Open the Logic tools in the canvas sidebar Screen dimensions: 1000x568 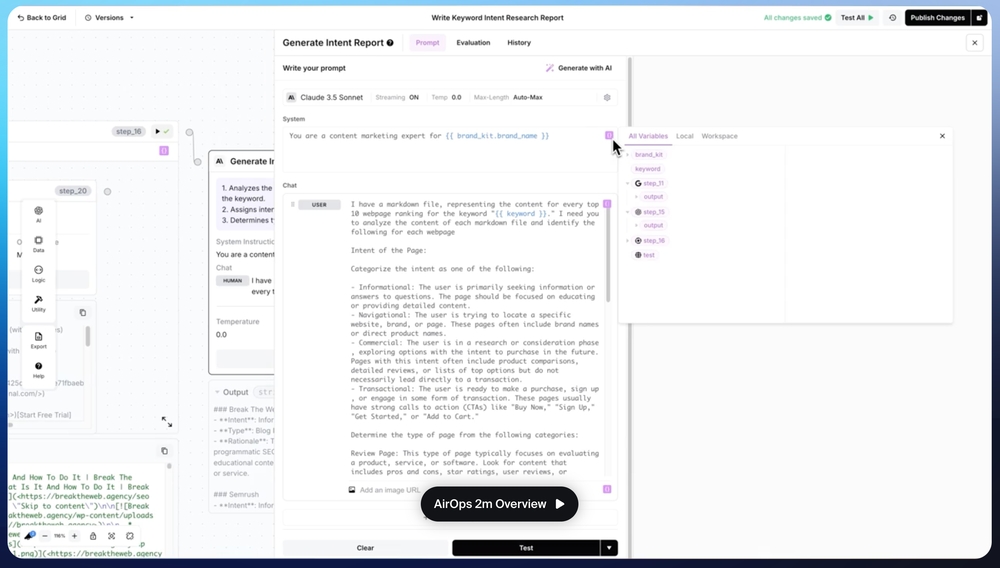point(38,273)
